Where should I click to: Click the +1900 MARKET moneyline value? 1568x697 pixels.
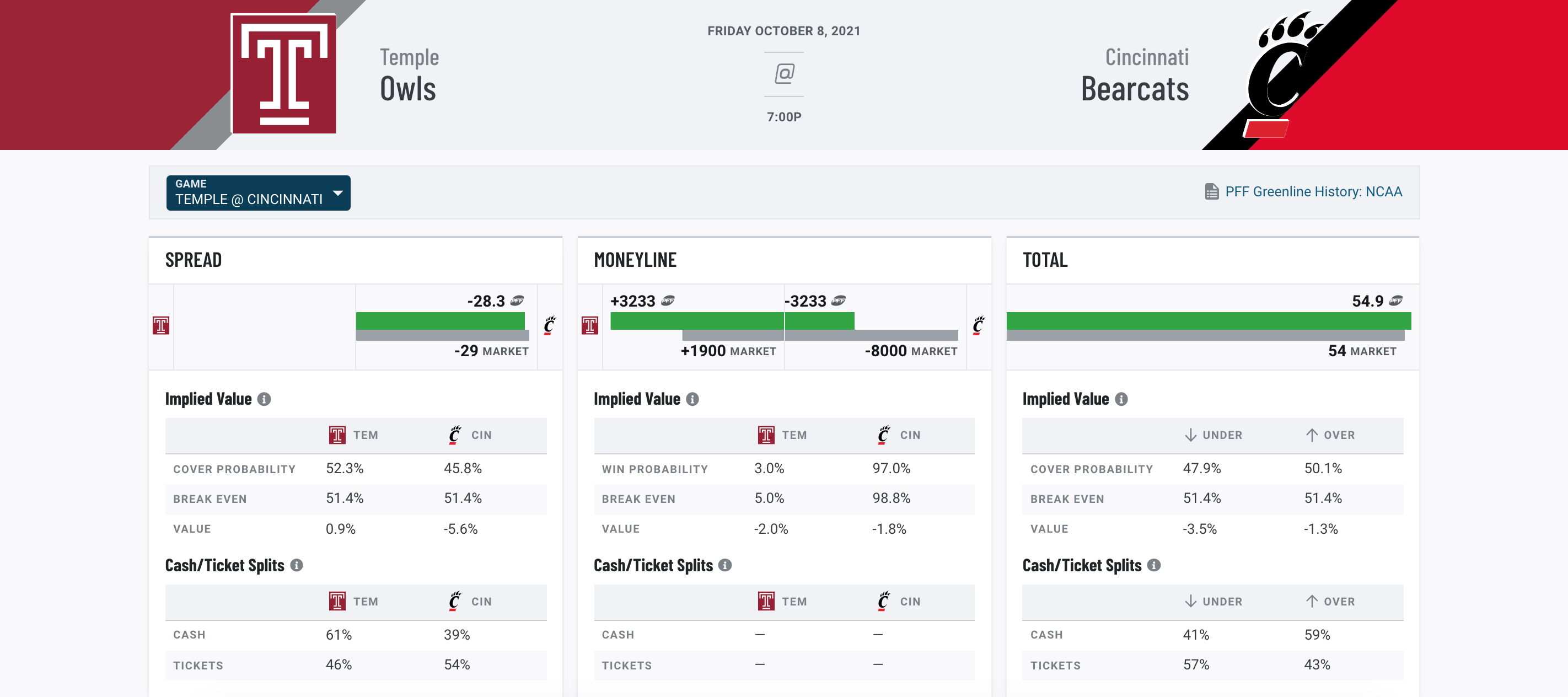point(728,351)
